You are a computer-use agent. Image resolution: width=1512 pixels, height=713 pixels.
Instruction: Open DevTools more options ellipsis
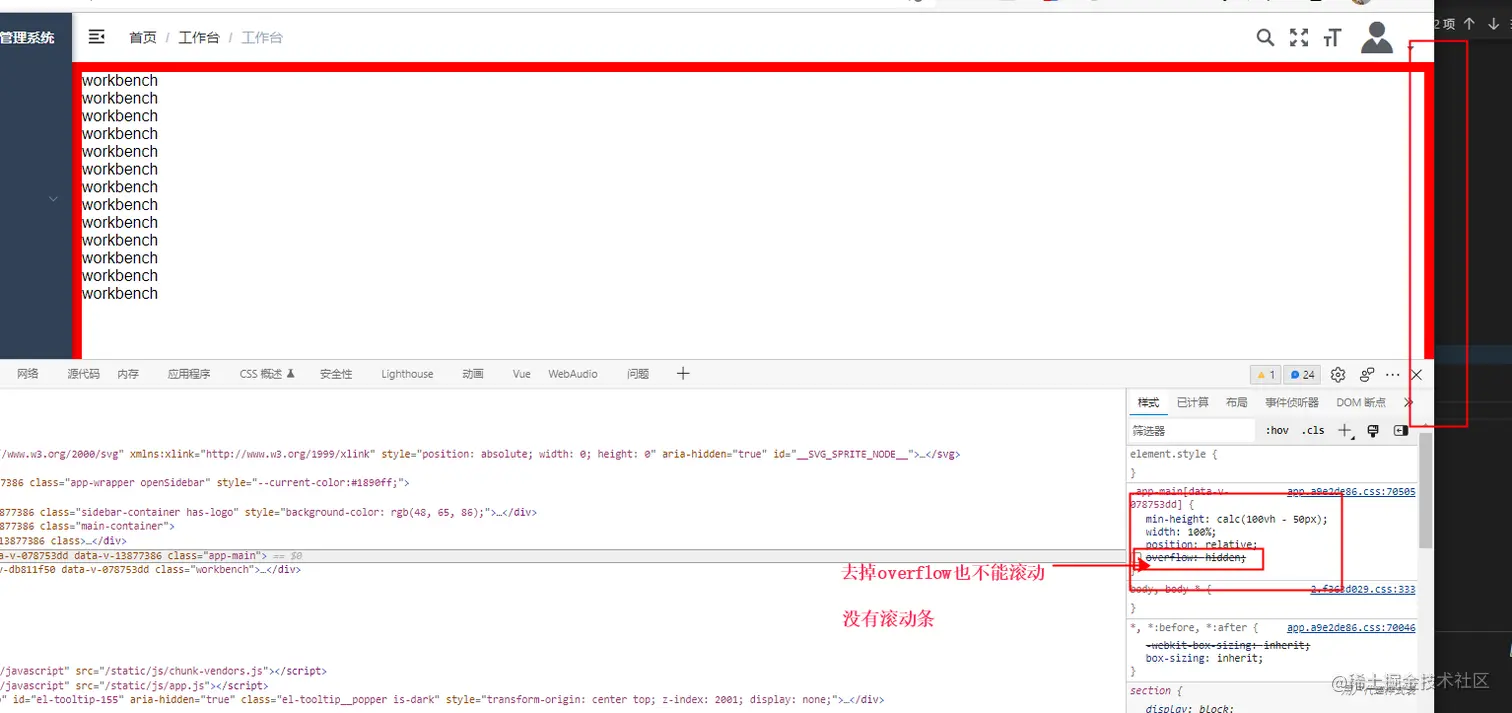1393,375
